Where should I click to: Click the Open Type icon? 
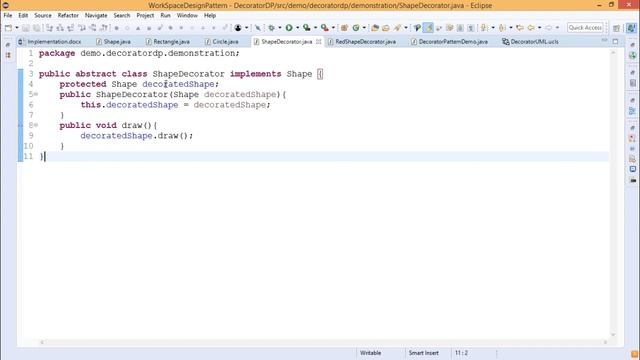375,28
